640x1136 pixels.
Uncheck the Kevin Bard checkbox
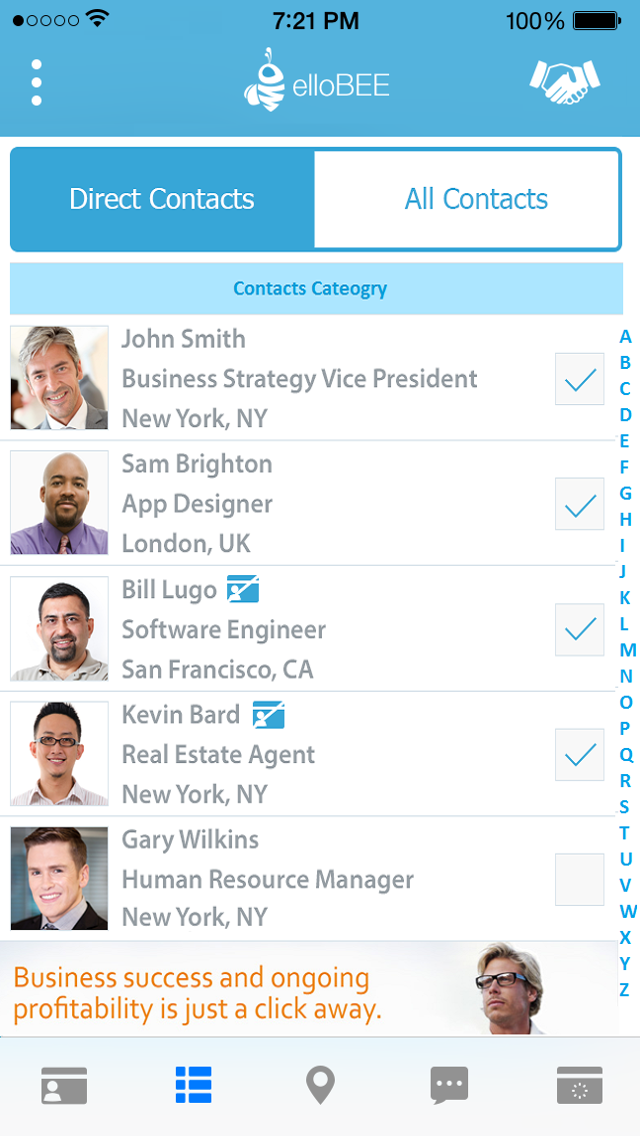click(580, 754)
